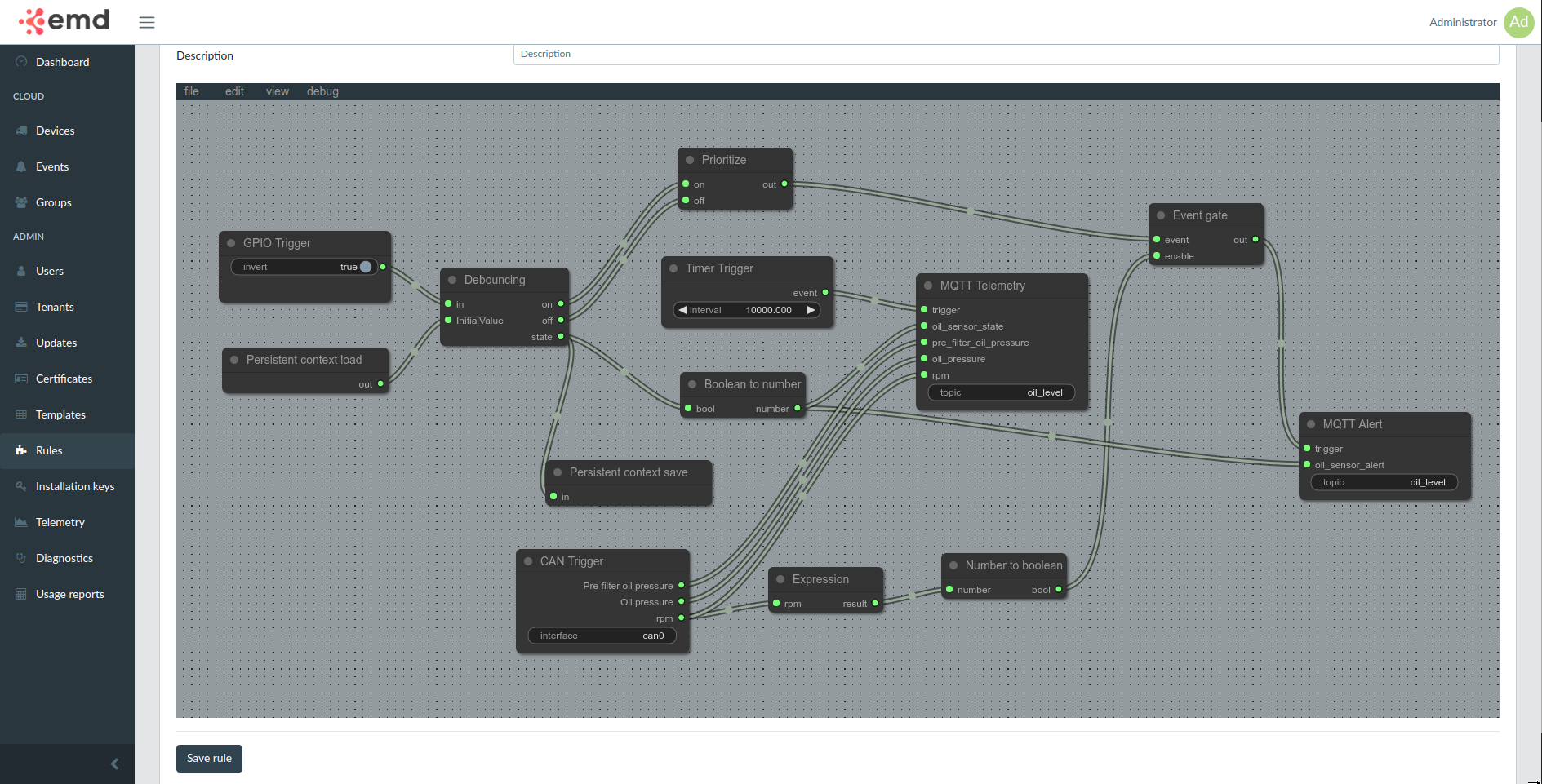Open the debug menu
Viewport: 1542px width, 784px height.
pyautogui.click(x=322, y=91)
